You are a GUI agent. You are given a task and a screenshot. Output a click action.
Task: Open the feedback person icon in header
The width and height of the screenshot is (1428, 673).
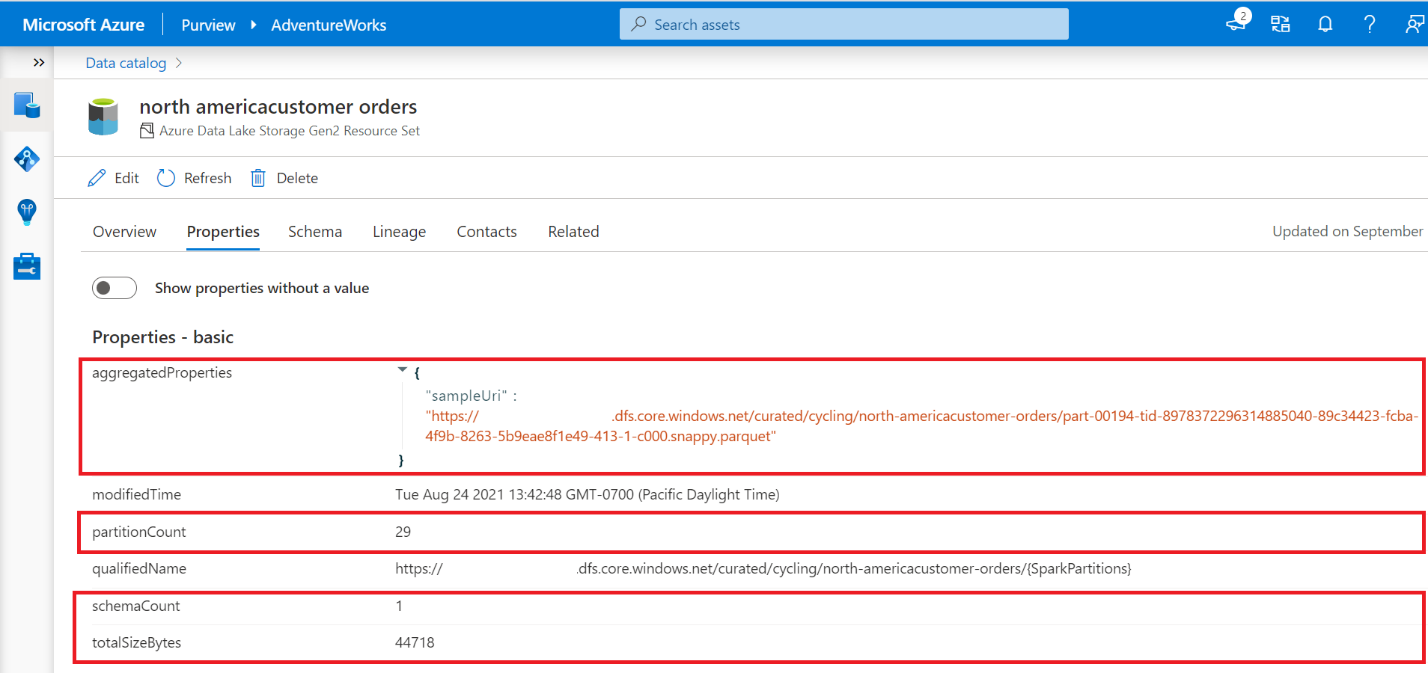pyautogui.click(x=1413, y=24)
